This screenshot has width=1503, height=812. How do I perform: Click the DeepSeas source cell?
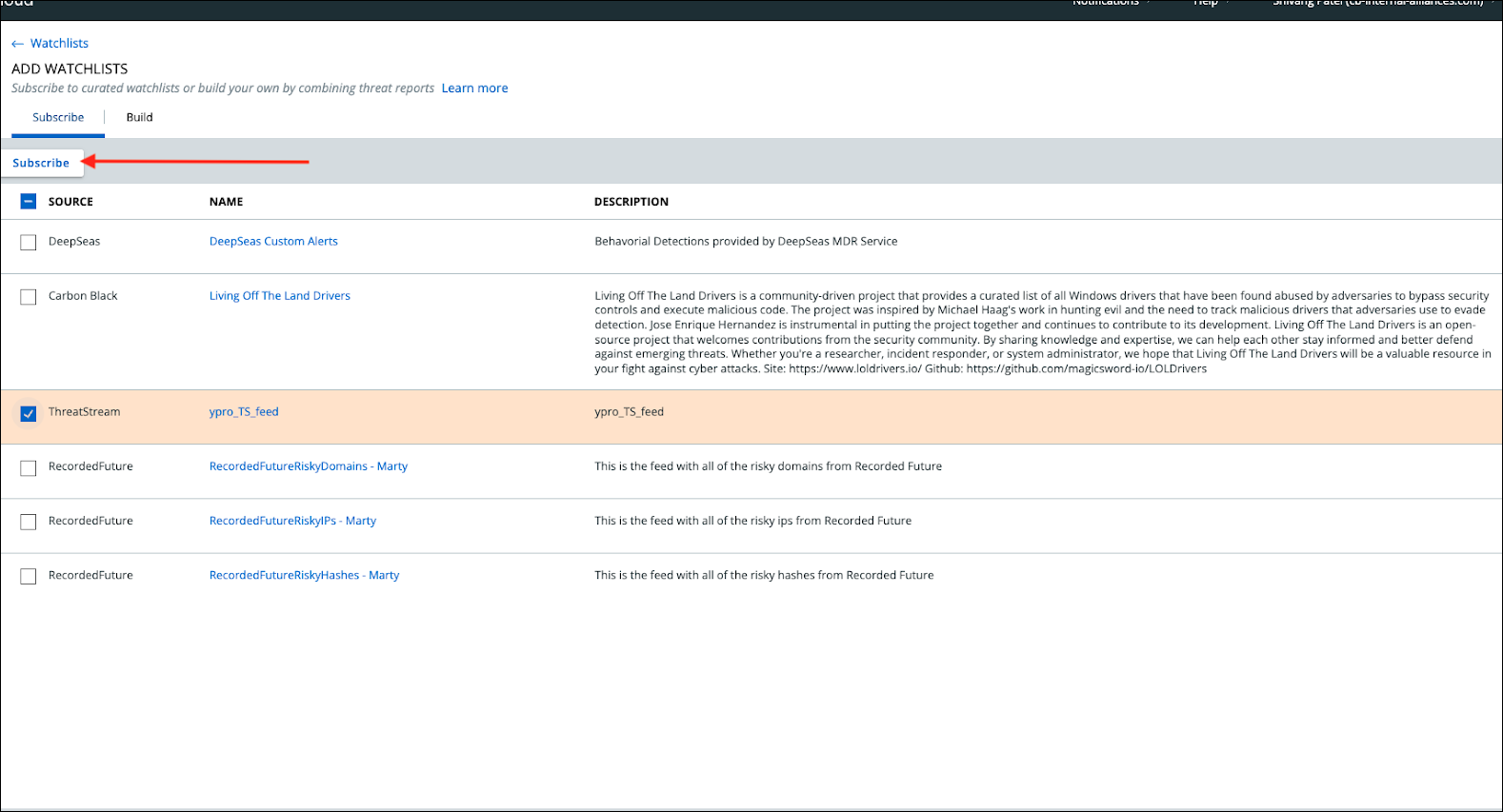74,242
